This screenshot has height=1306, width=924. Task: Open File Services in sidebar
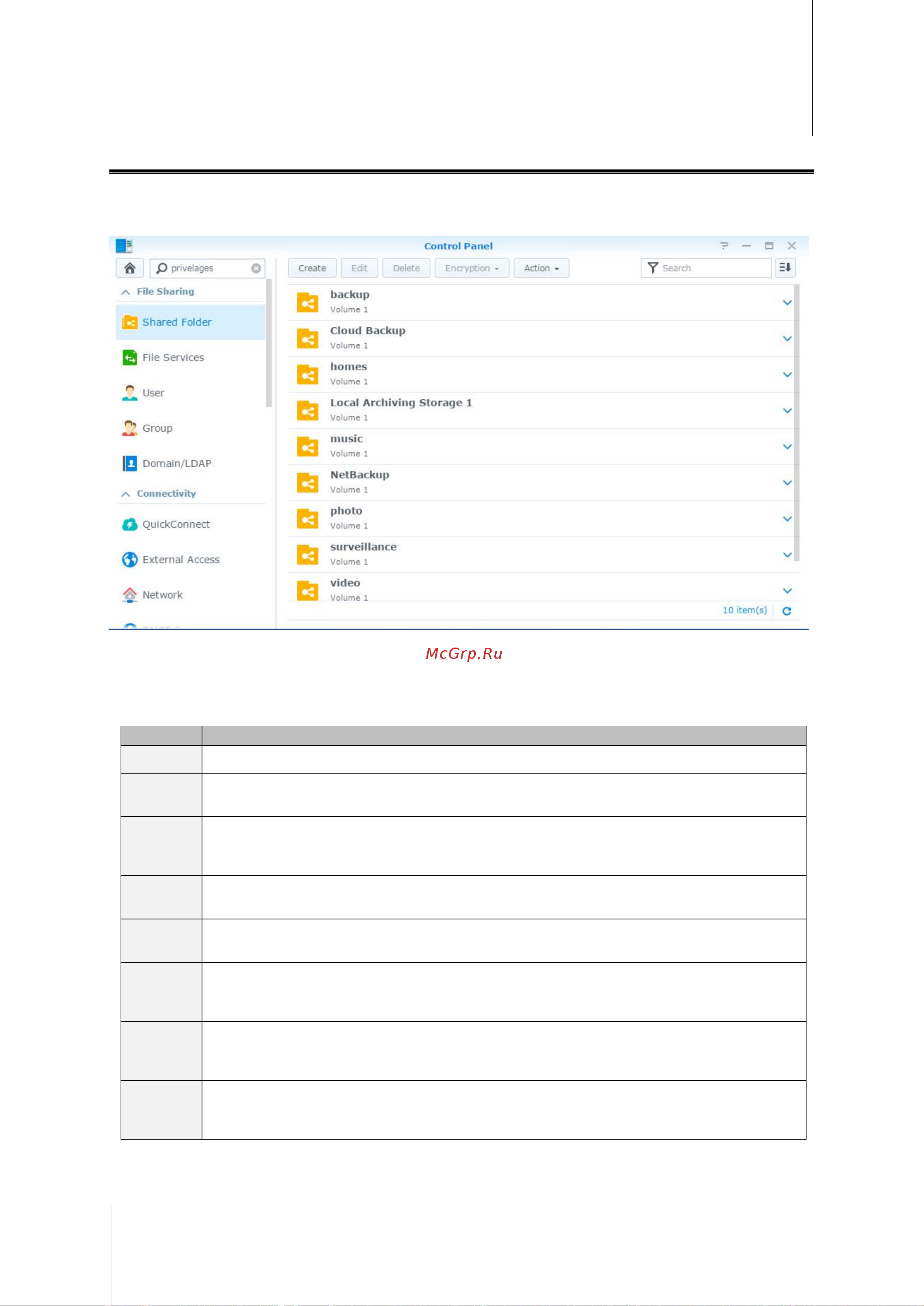tap(191, 358)
